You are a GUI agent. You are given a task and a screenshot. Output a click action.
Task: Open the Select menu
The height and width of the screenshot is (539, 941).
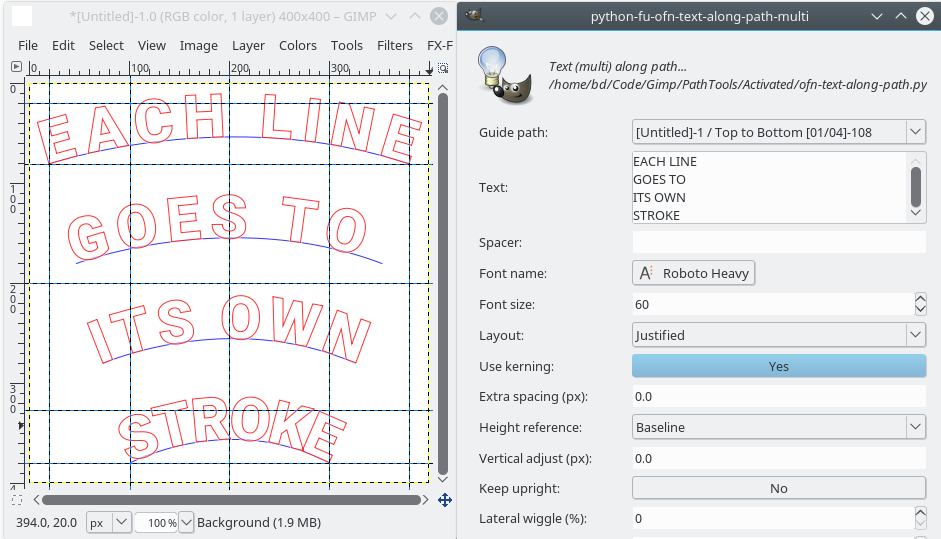pos(106,46)
